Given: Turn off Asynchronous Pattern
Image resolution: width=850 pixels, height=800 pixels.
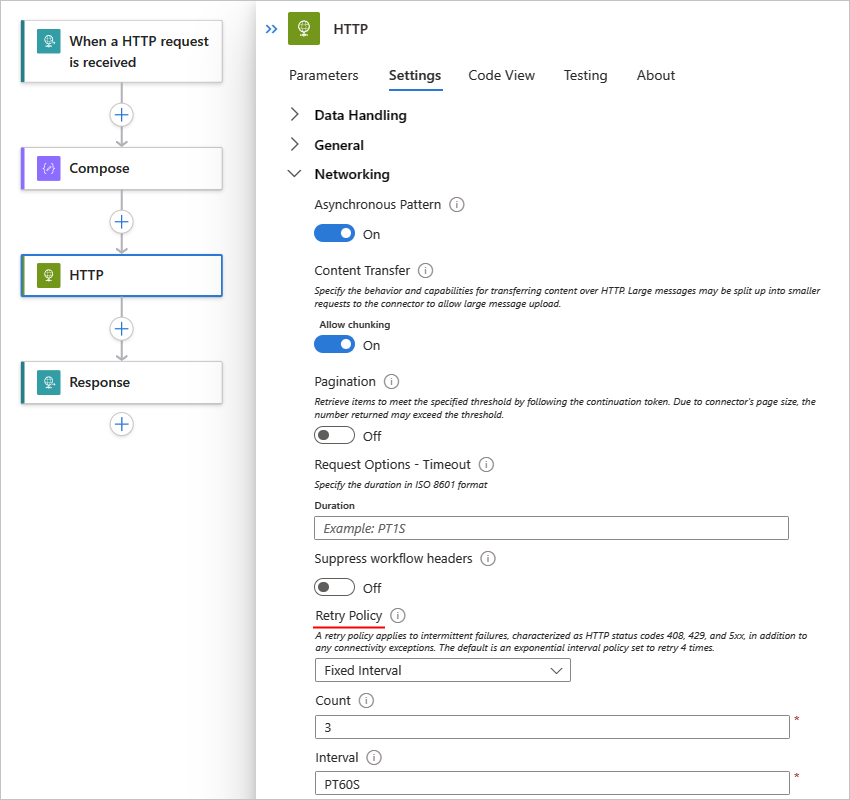Looking at the screenshot, I should point(334,232).
